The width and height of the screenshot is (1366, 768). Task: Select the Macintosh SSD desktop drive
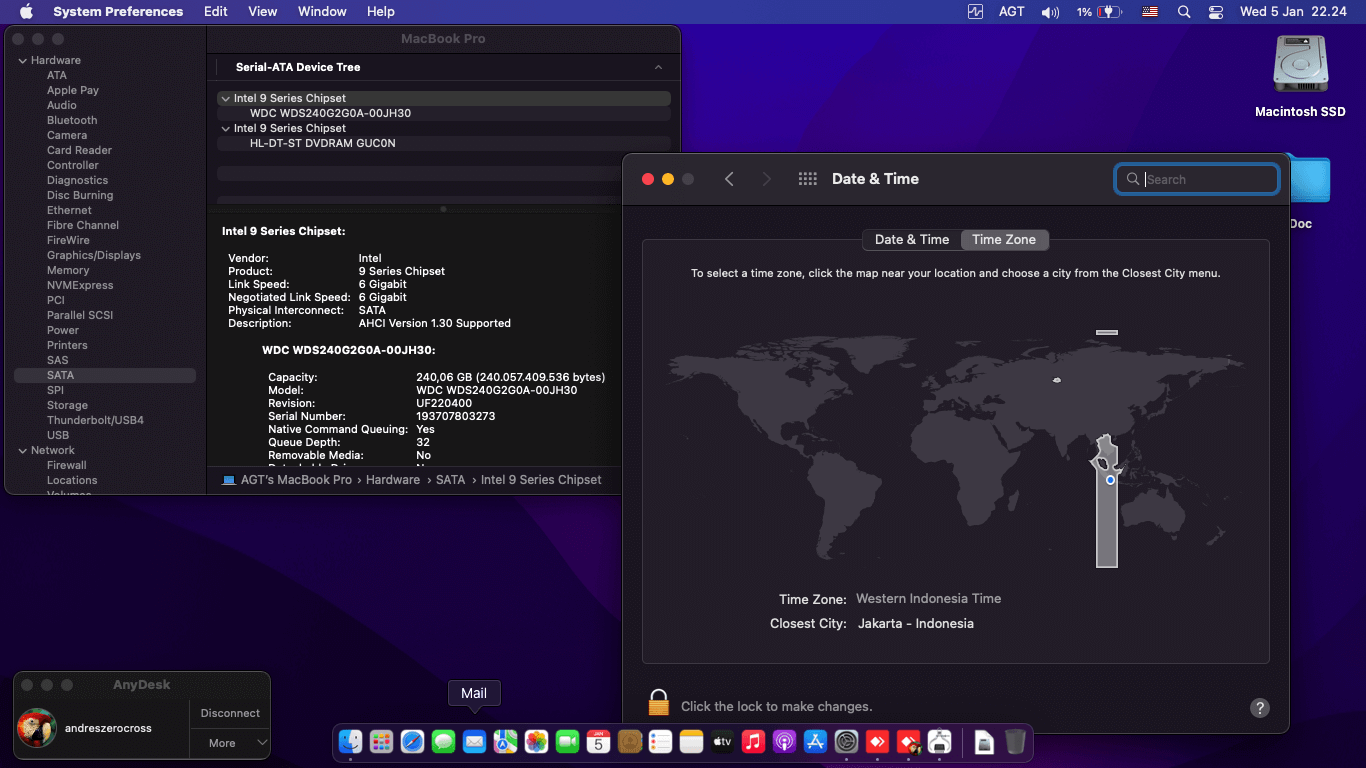[1300, 76]
